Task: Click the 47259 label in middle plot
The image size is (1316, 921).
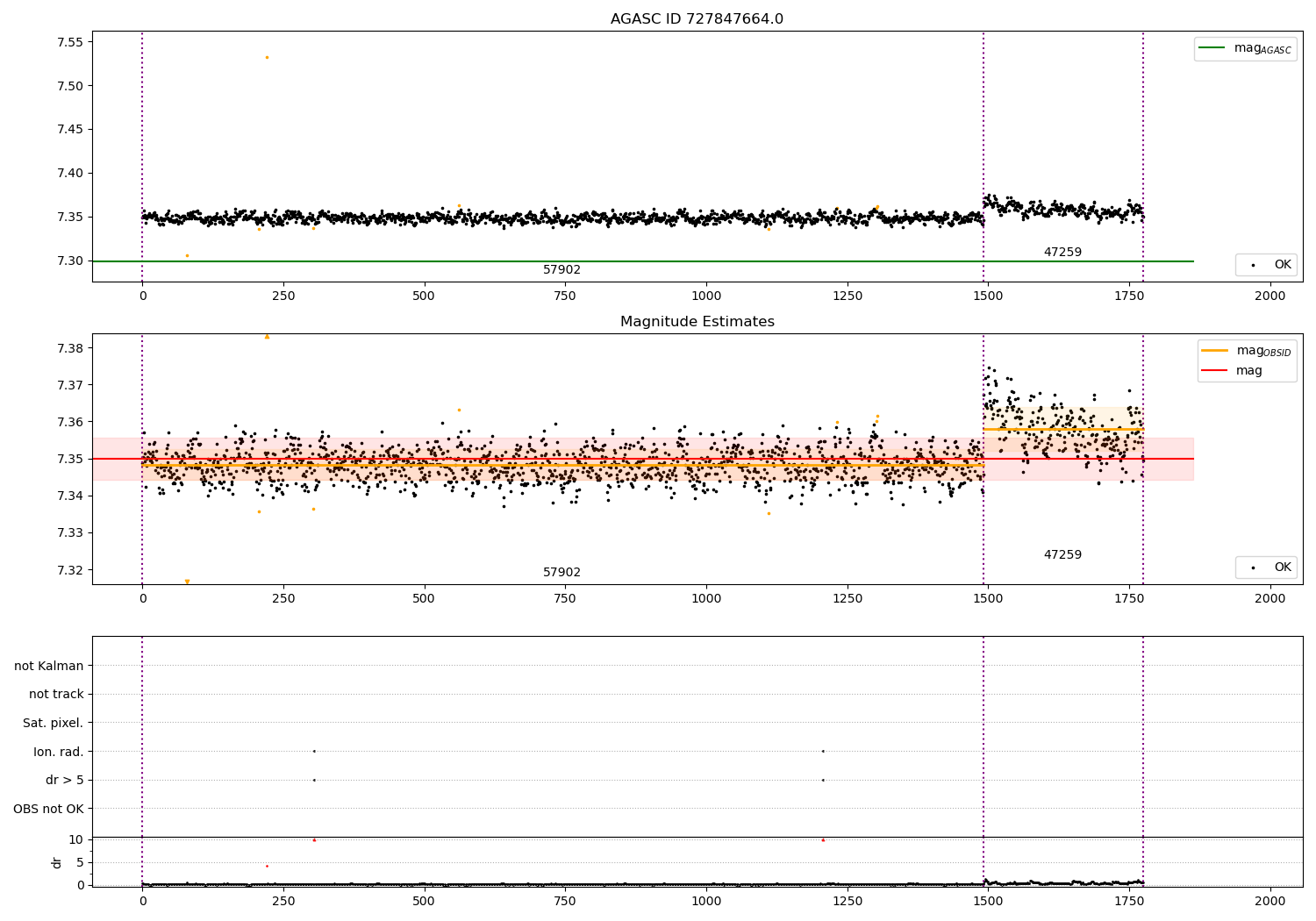Action: (1062, 555)
